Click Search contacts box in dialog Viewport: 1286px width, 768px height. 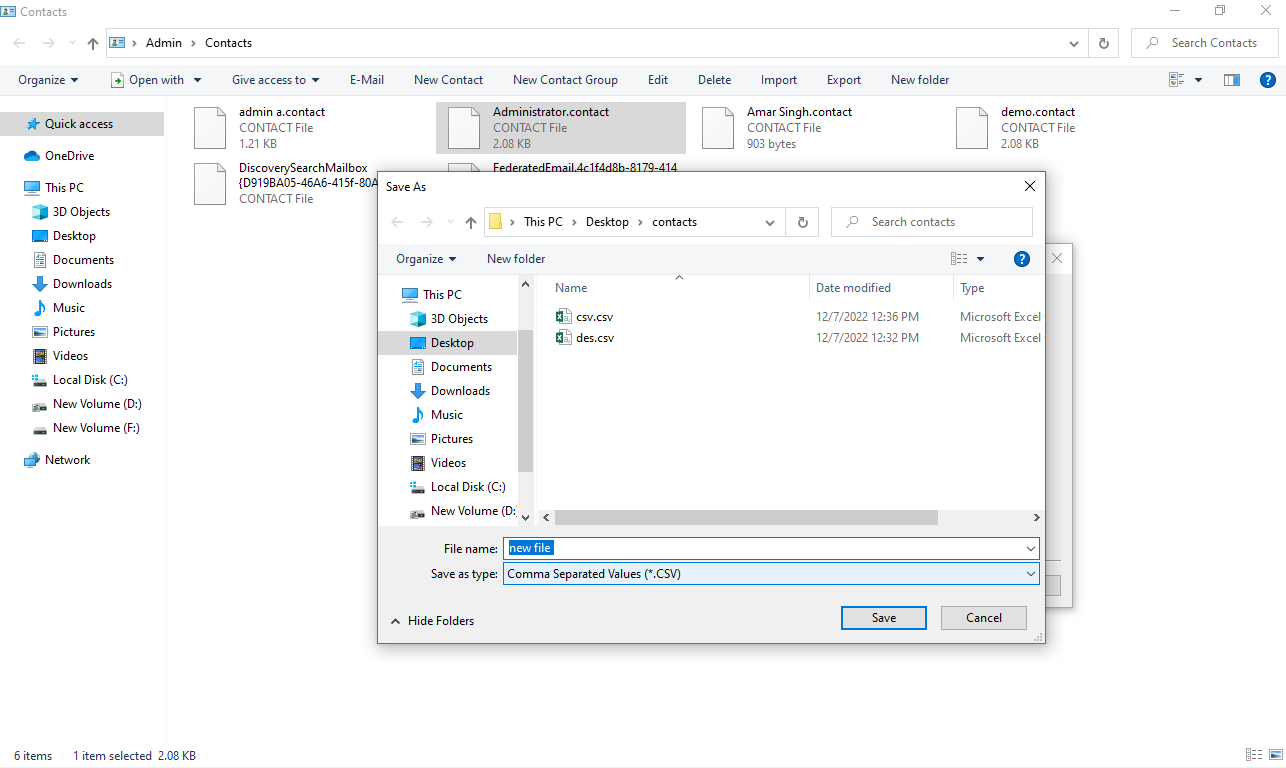(932, 222)
